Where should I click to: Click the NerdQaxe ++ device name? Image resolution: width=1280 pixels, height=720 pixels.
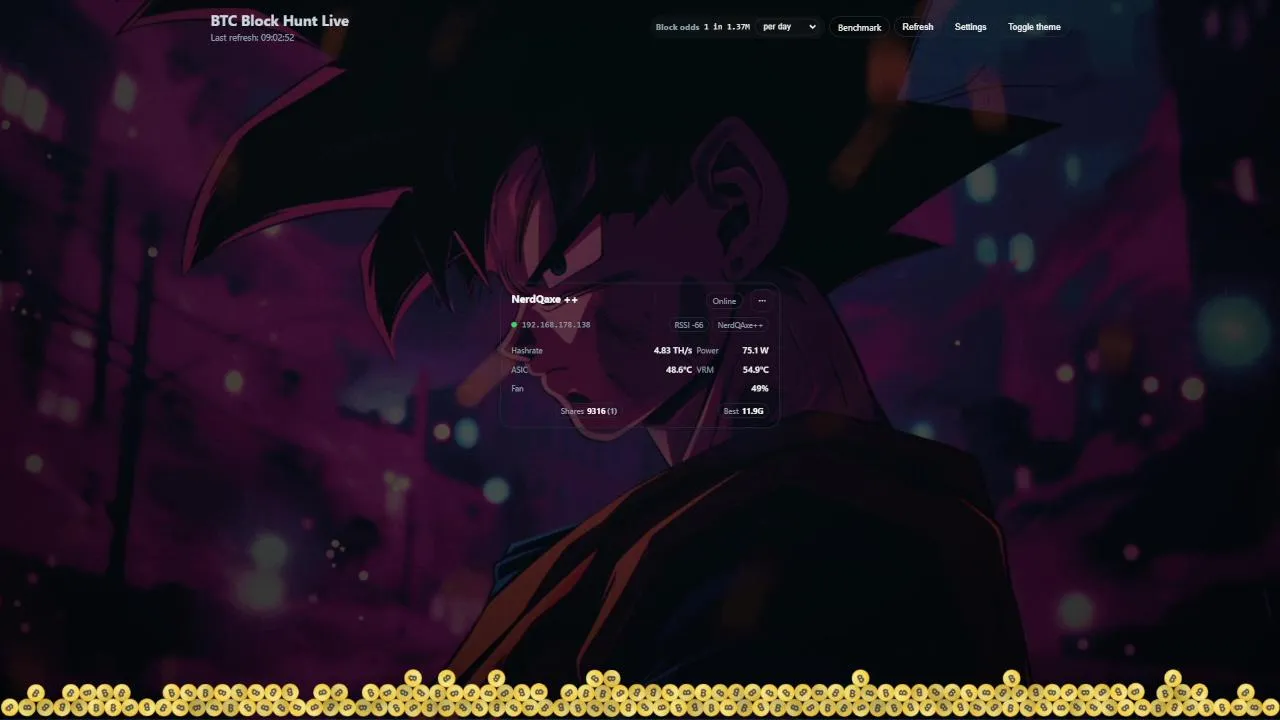tap(544, 299)
